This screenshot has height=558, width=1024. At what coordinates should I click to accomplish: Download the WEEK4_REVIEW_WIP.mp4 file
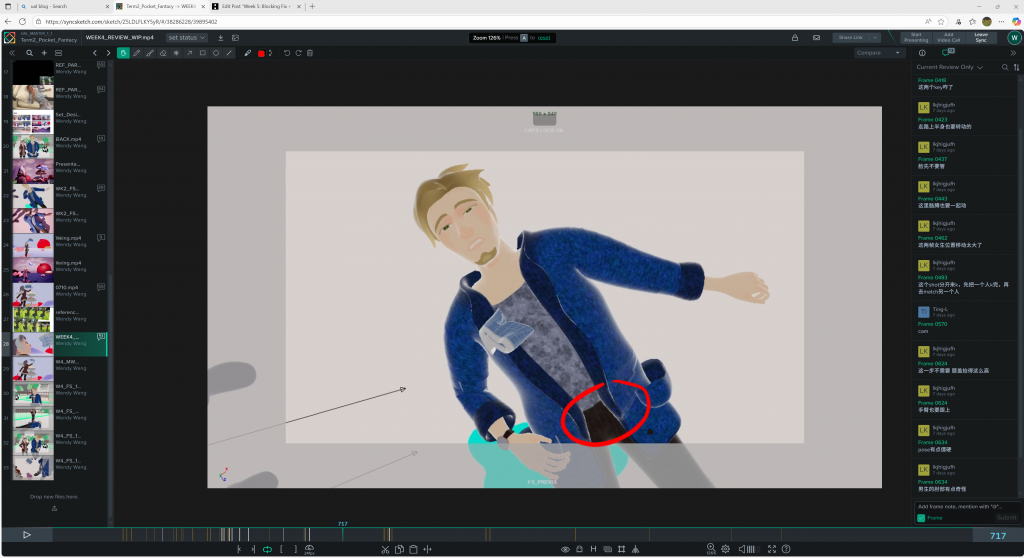click(220, 38)
